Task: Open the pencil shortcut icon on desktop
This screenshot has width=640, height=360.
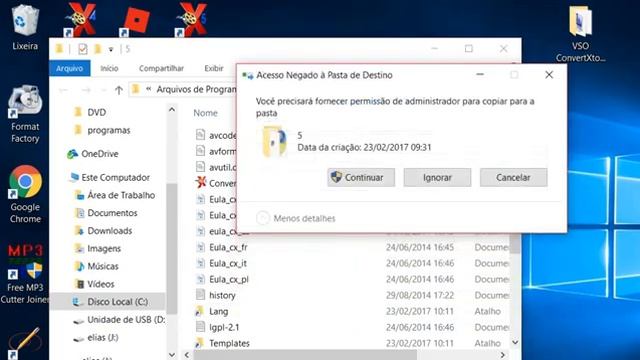Action: [x=25, y=343]
